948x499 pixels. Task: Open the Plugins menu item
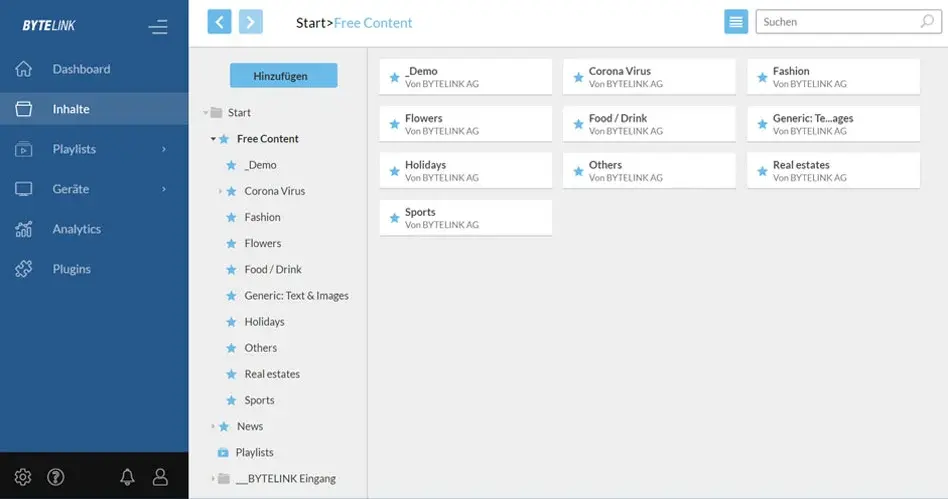click(x=94, y=269)
